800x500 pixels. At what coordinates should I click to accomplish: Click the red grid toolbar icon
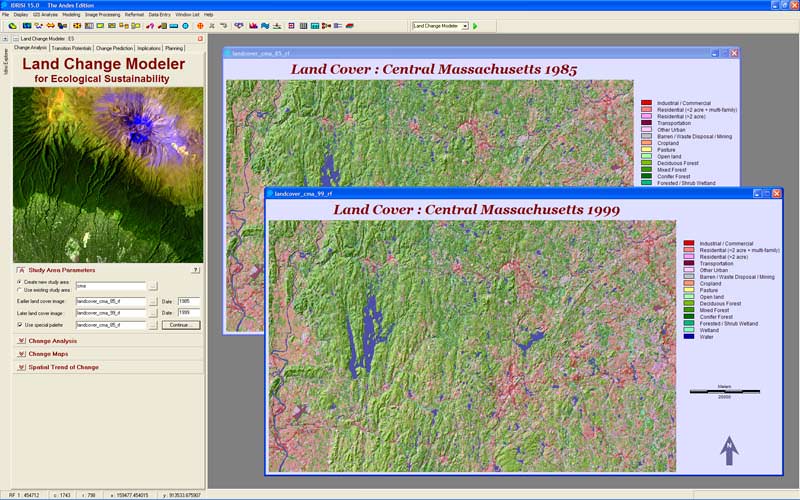[x=291, y=26]
